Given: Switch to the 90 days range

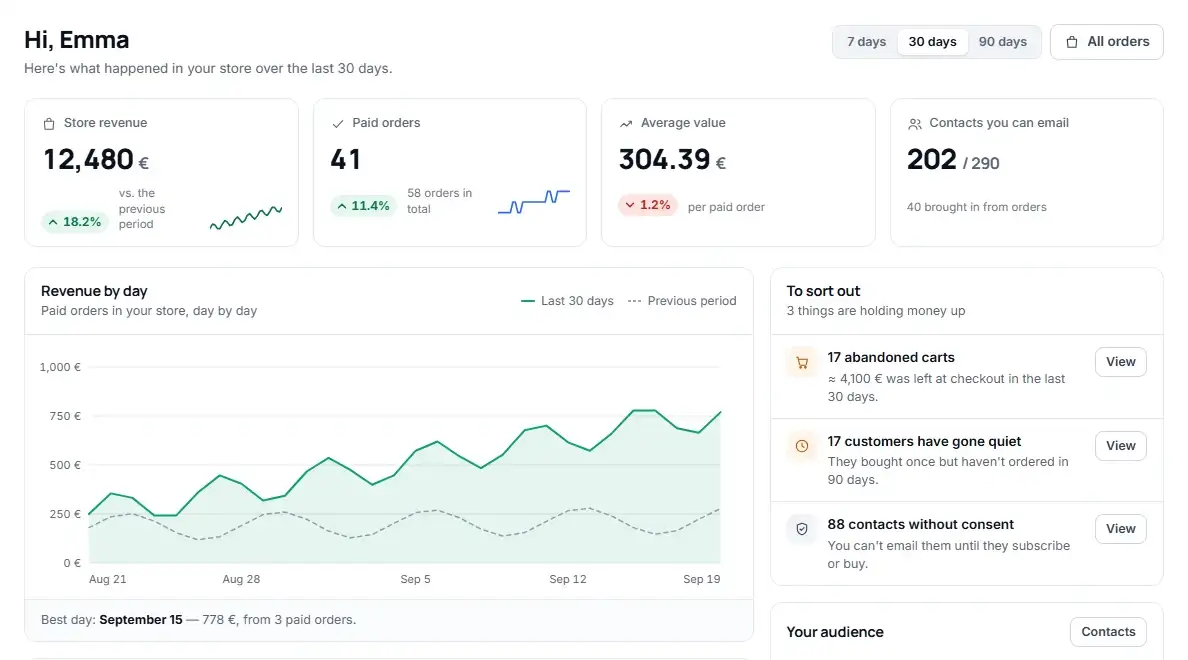Looking at the screenshot, I should click(x=1002, y=42).
